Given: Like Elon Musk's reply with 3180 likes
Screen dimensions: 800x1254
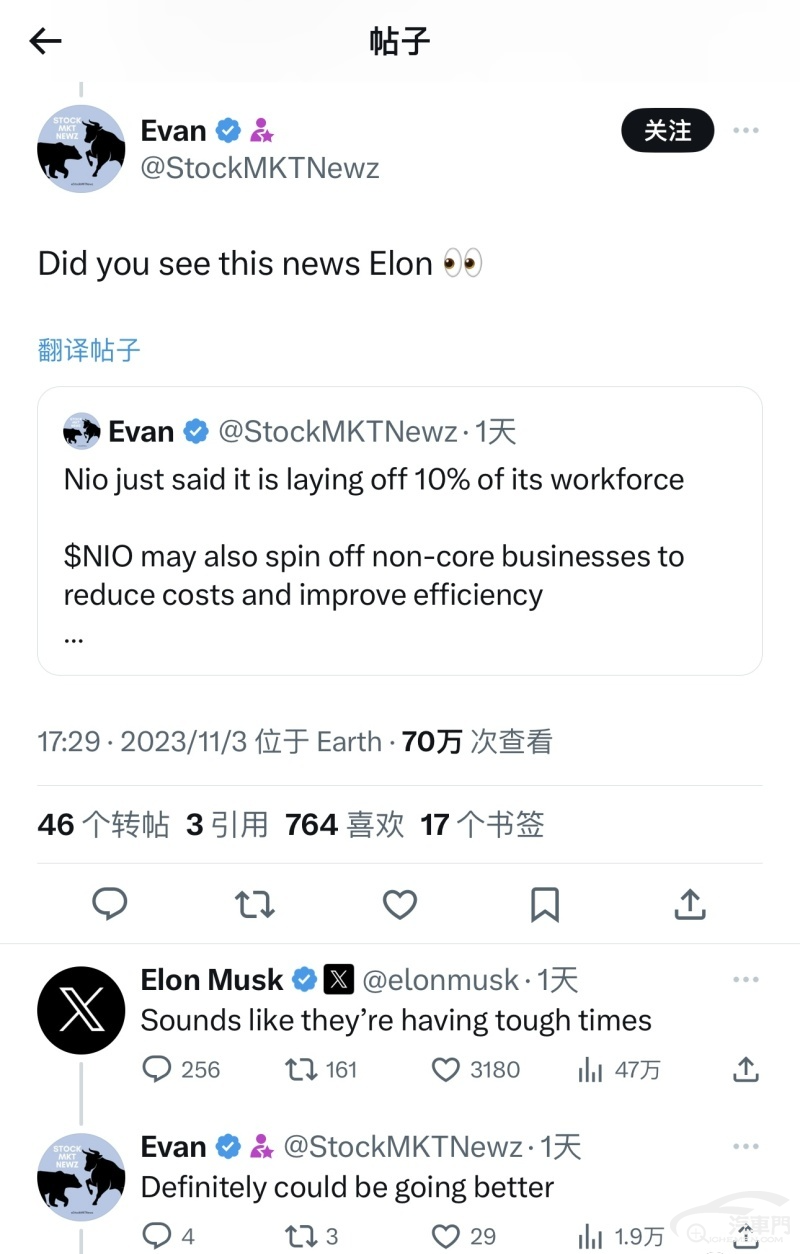Looking at the screenshot, I should tap(476, 1070).
